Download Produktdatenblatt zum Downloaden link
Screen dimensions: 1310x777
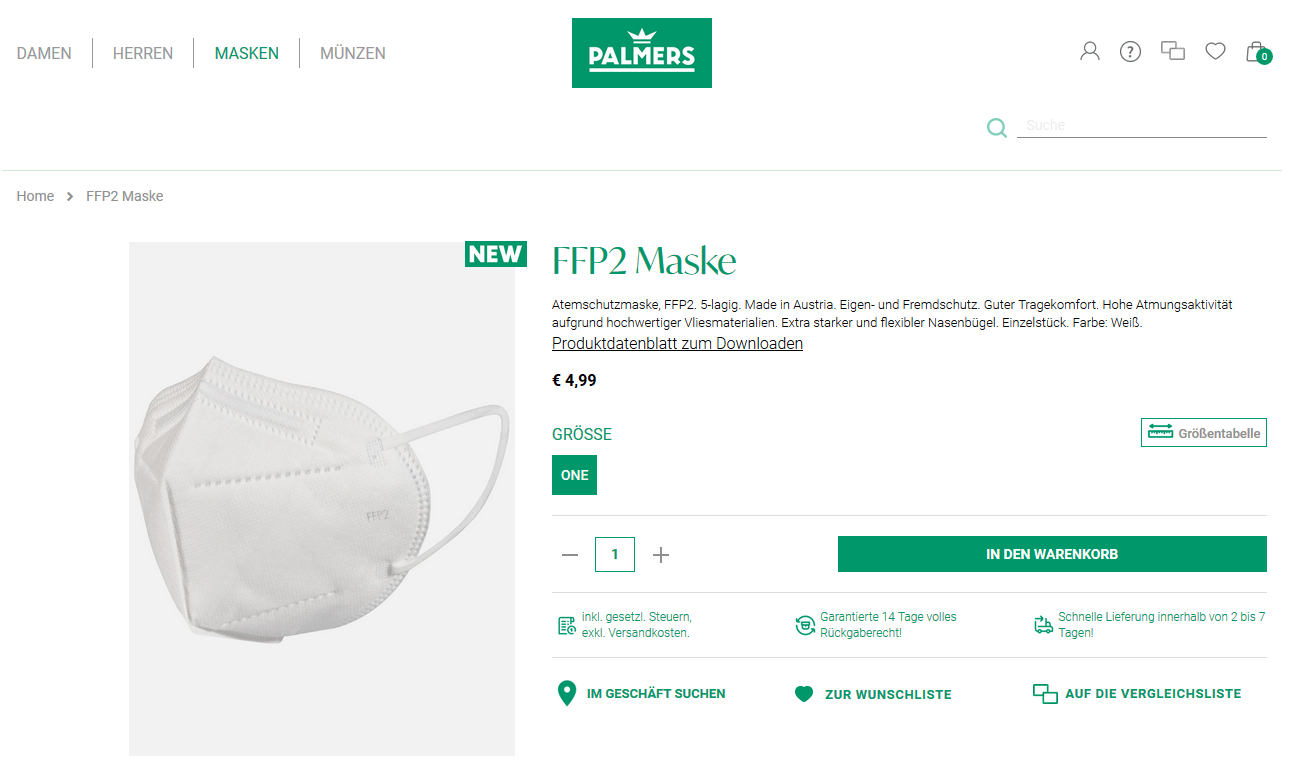[x=677, y=343]
